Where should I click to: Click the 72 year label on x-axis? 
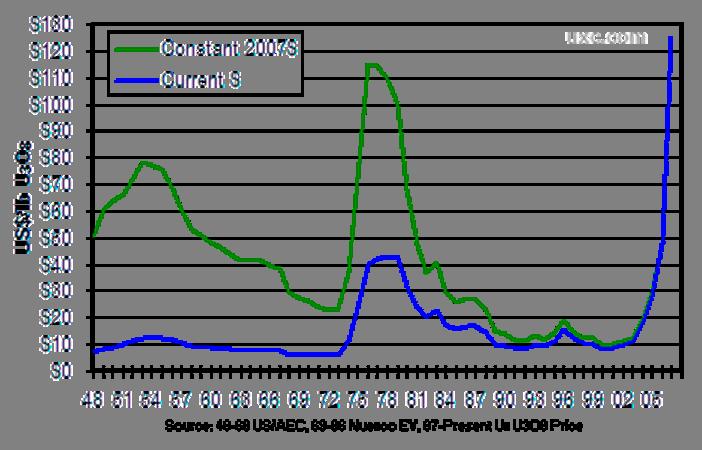pos(328,400)
